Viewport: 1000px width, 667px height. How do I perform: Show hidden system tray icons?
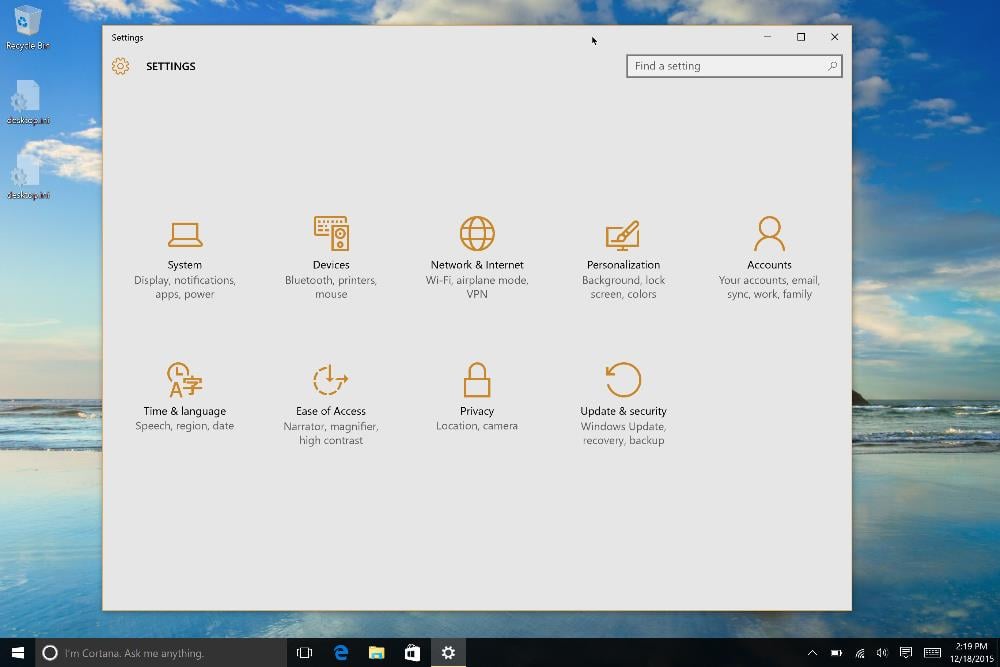pyautogui.click(x=812, y=653)
